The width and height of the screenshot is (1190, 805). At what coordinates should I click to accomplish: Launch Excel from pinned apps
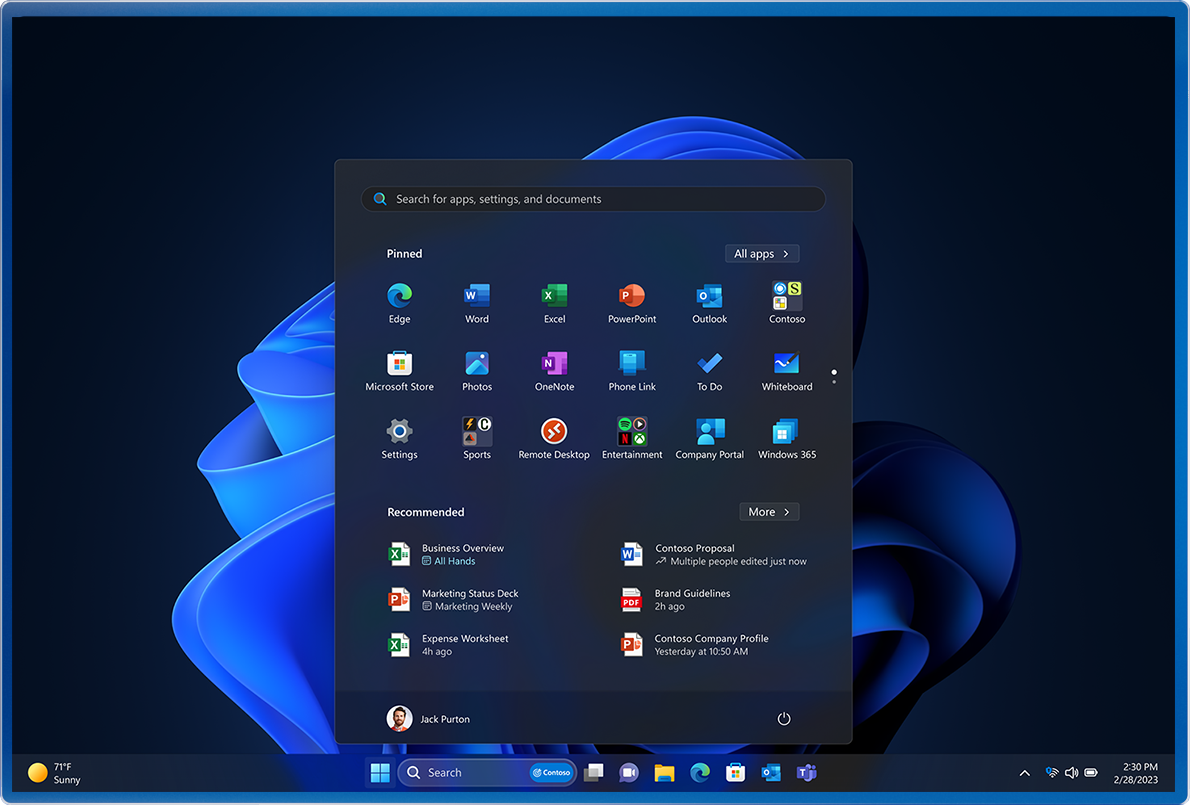[554, 296]
